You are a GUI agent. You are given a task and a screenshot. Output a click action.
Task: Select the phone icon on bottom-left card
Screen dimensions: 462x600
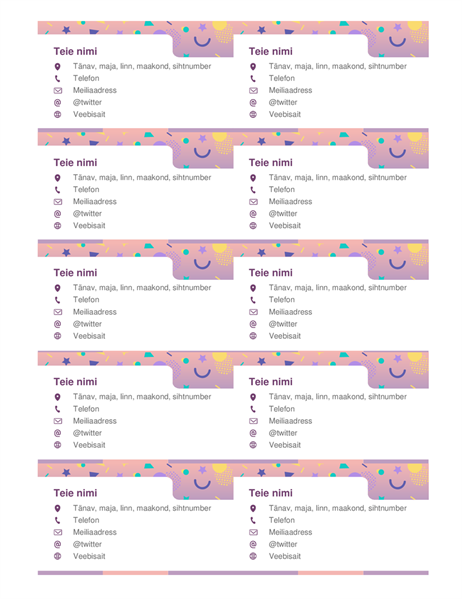point(57,520)
